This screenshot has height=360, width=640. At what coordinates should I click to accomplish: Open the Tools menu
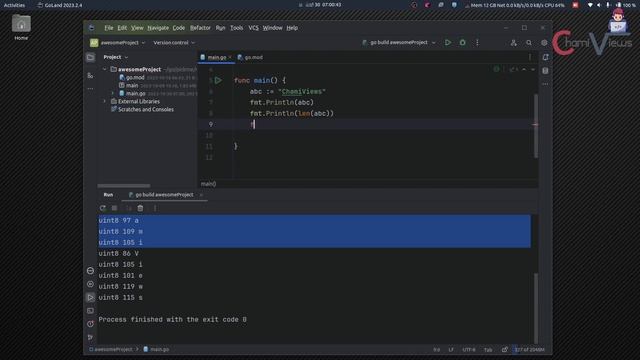coord(236,28)
